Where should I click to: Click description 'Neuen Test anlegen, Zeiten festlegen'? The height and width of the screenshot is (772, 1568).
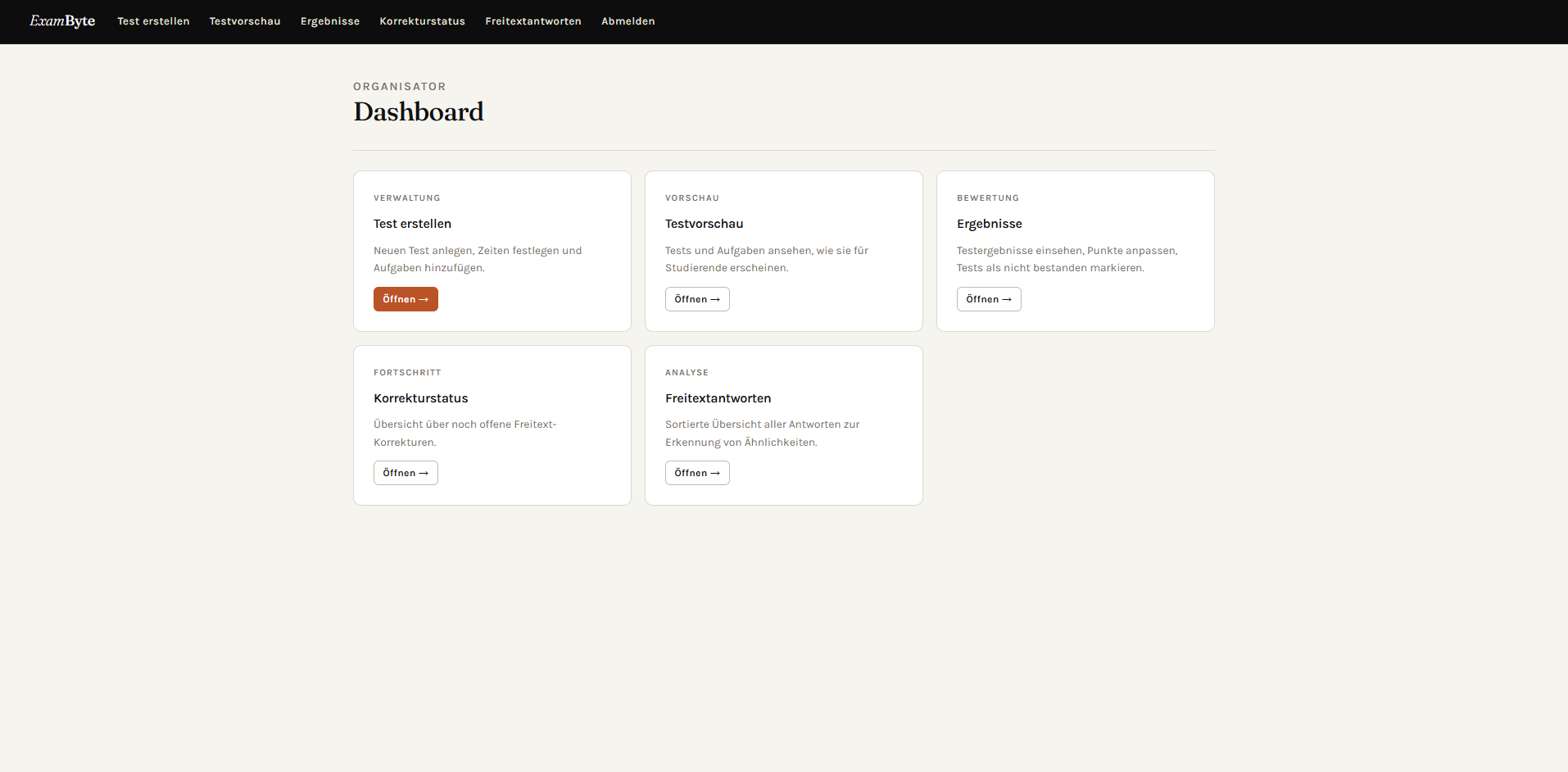[478, 259]
